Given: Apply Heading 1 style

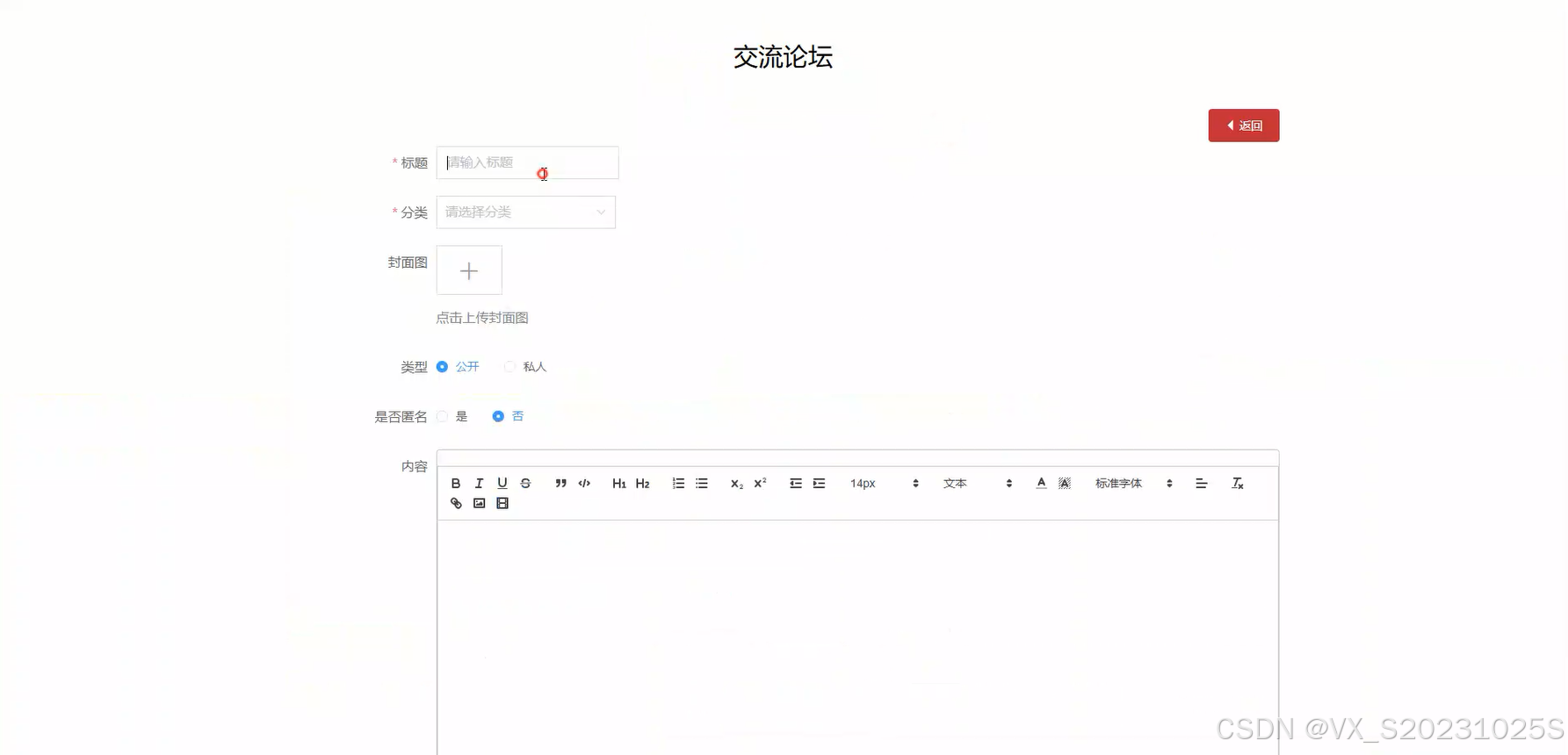Looking at the screenshot, I should click(x=619, y=484).
